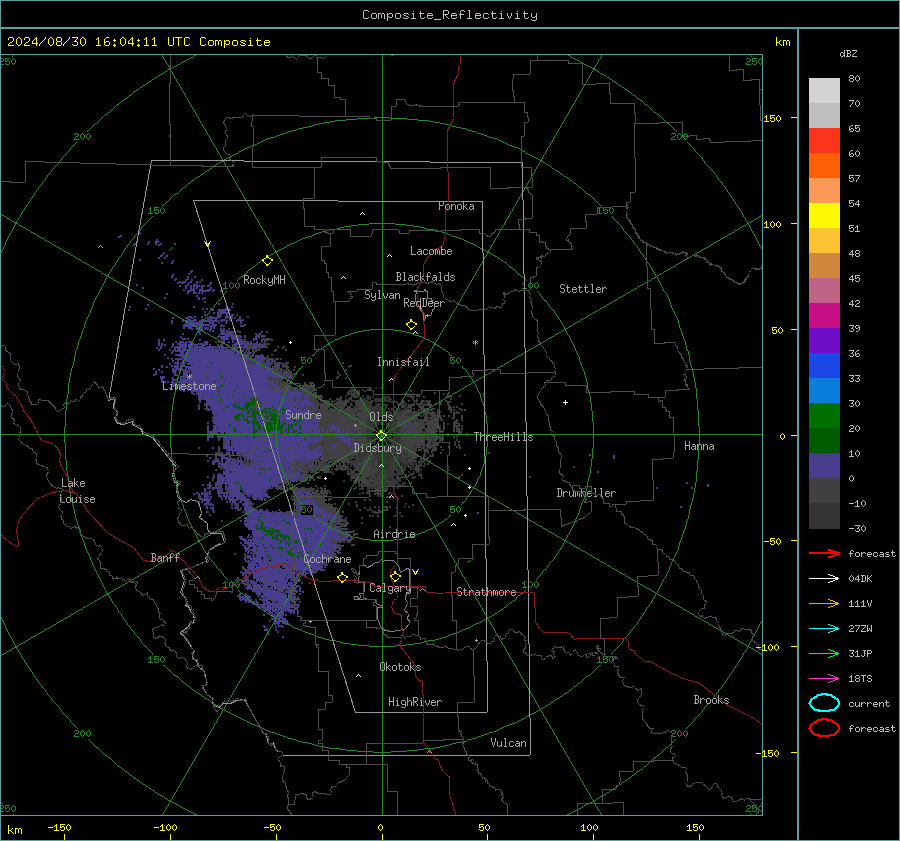Select the white 04DK arrow icon
Image resolution: width=900 pixels, height=841 pixels.
pyautogui.click(x=824, y=578)
